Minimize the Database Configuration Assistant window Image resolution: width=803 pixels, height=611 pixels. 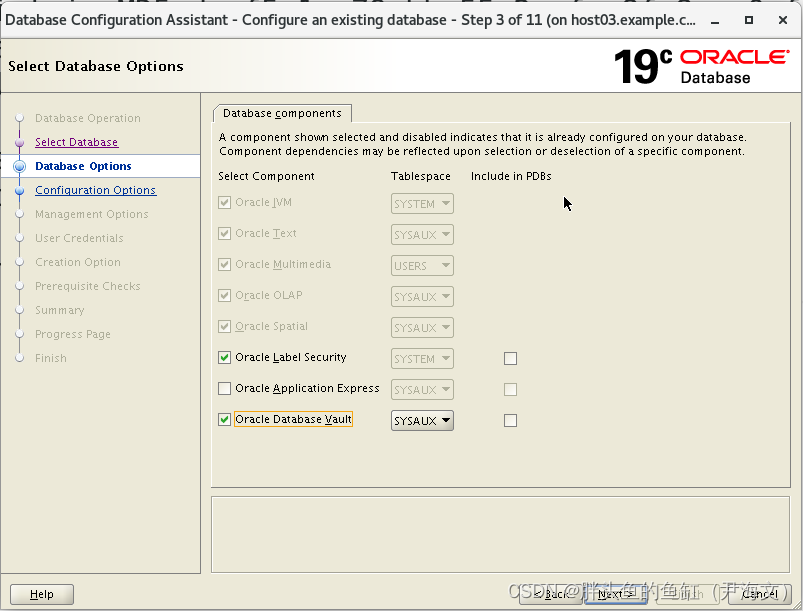[715, 20]
